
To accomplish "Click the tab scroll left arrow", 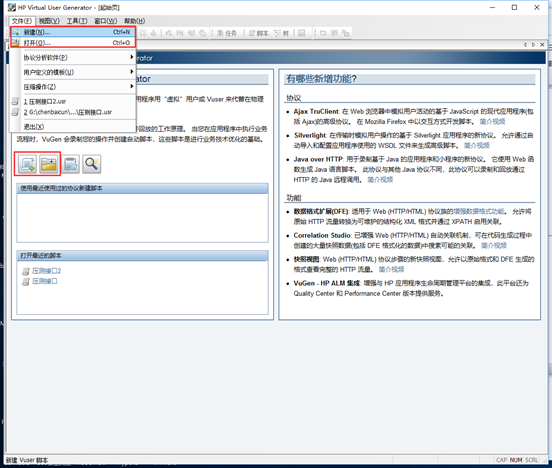I will coord(525,44).
